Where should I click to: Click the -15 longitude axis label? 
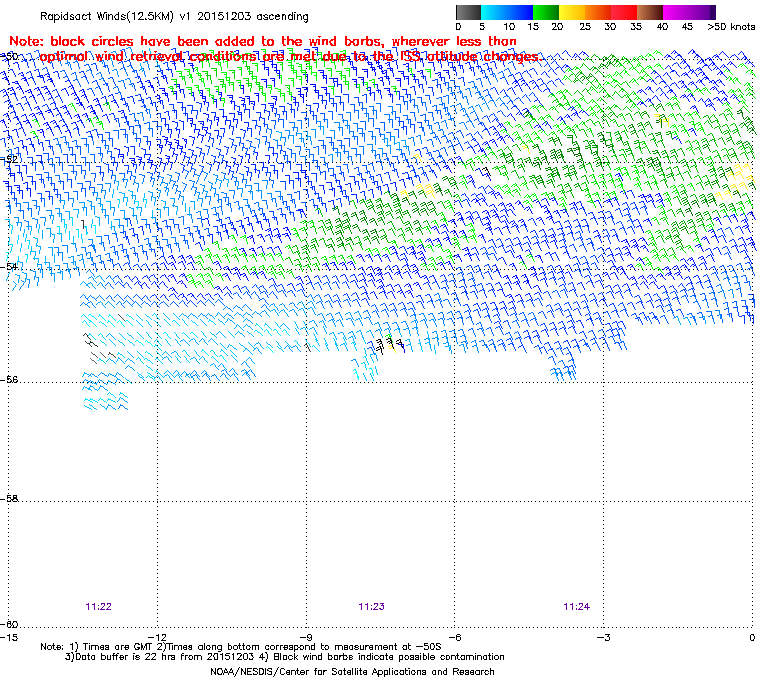click(9, 637)
